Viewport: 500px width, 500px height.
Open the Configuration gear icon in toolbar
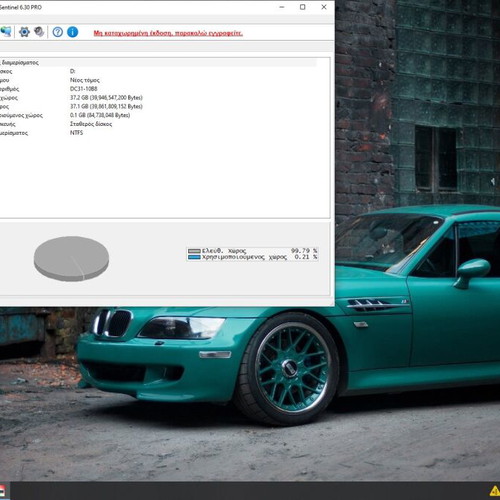24,32
